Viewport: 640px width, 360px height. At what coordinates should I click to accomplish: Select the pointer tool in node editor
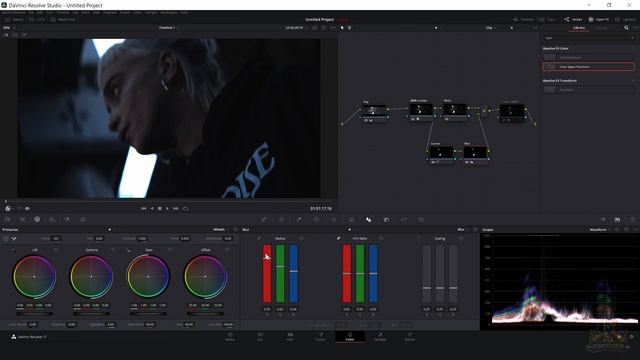(342, 28)
